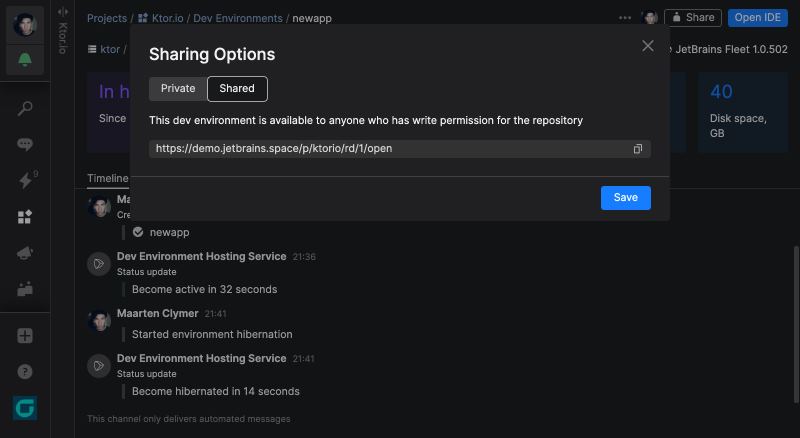Open the ktor repository link
This screenshot has width=800, height=438.
110,50
